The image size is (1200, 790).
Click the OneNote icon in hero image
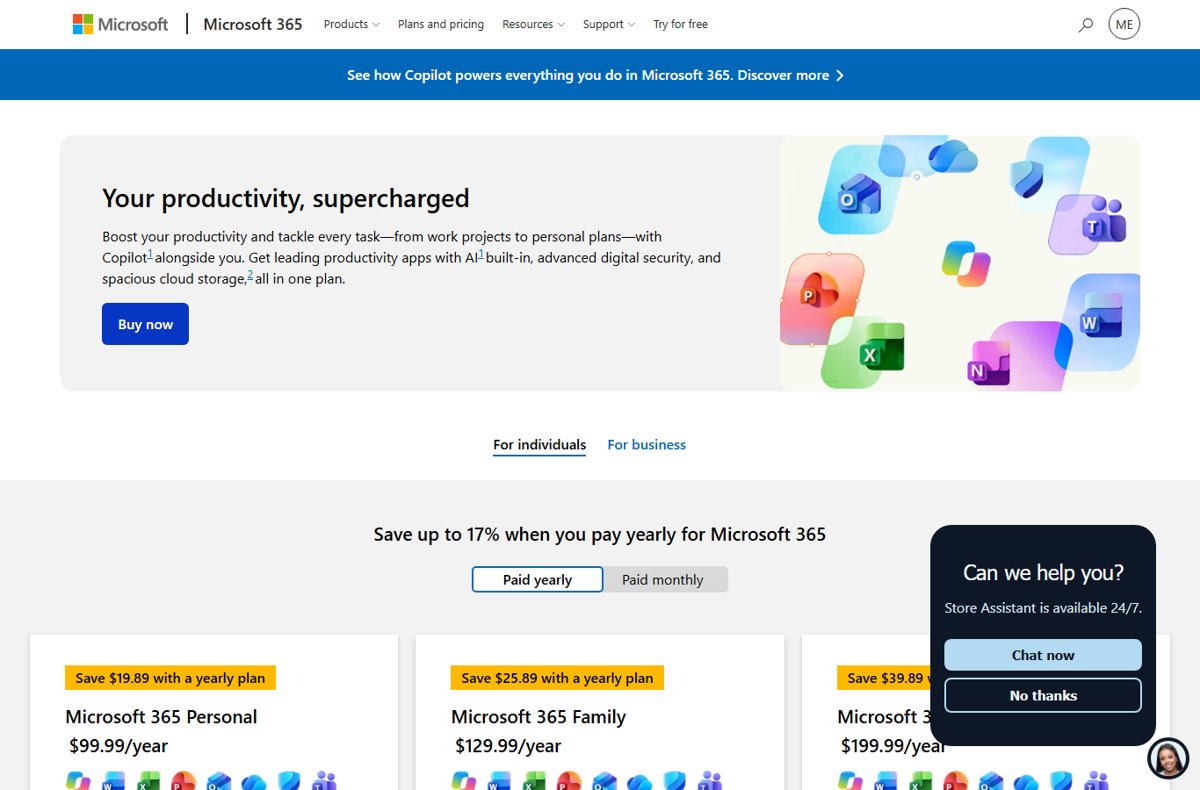[x=988, y=364]
